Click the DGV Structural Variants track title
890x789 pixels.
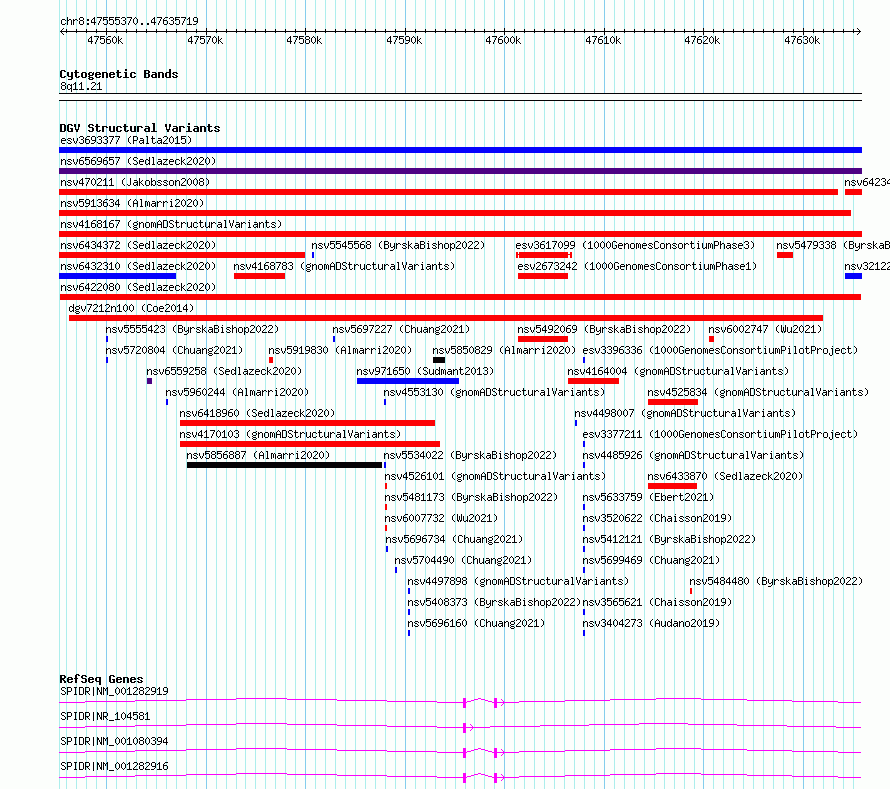point(140,128)
